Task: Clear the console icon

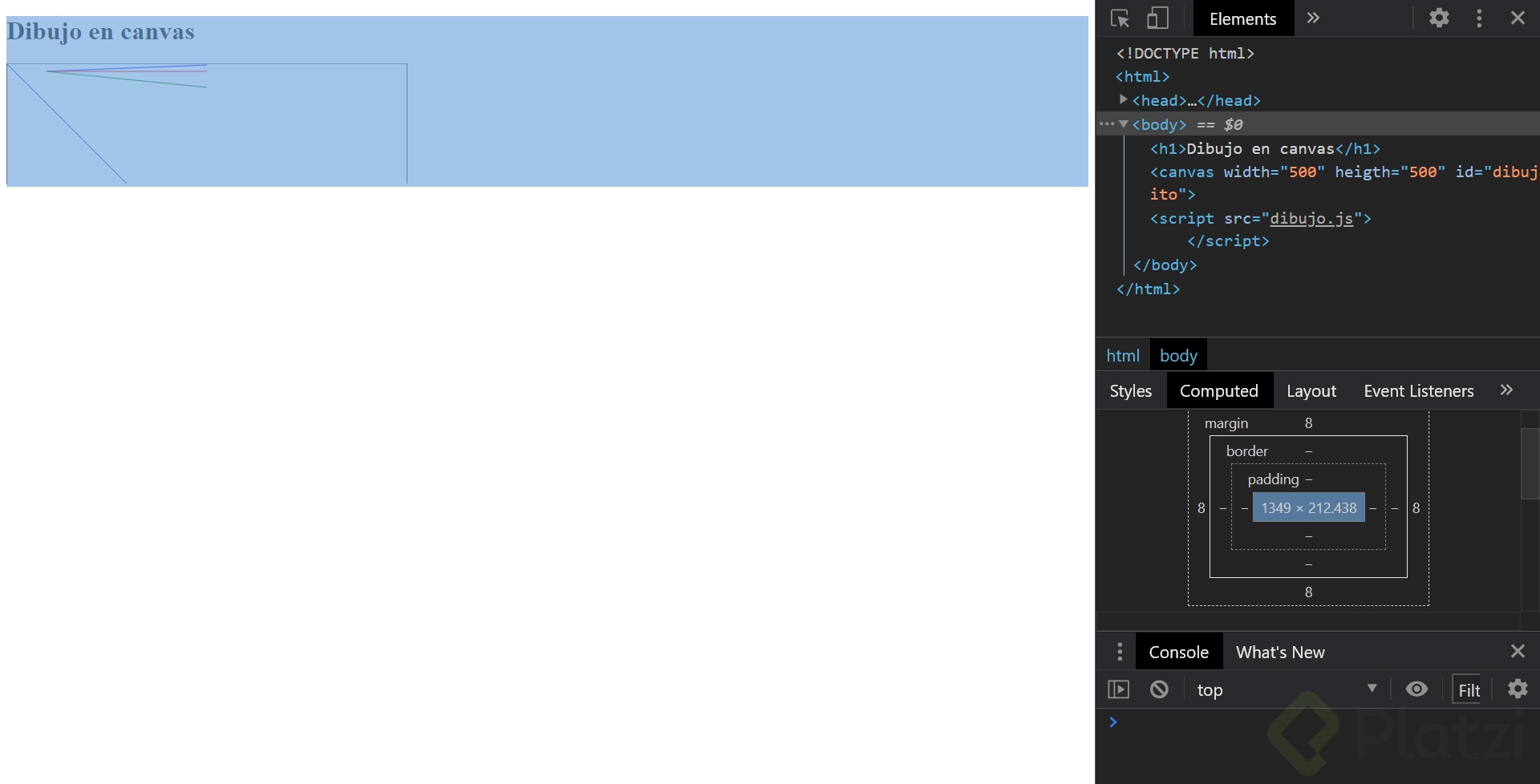Action: pyautogui.click(x=1159, y=689)
